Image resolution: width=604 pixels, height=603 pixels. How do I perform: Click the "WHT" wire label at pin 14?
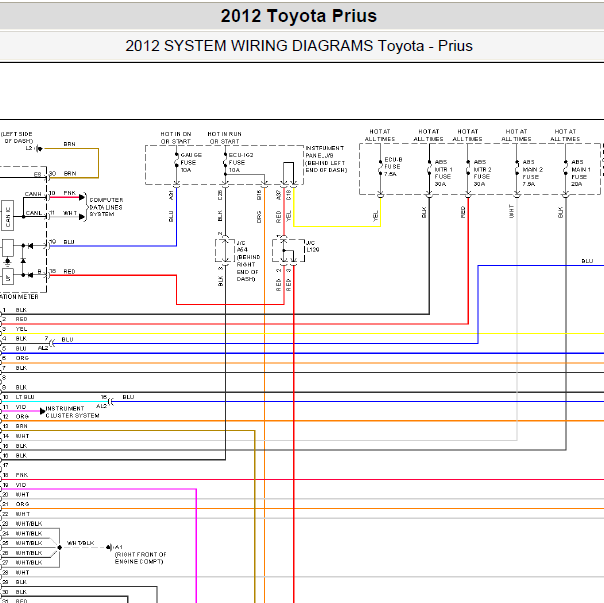click(22, 436)
